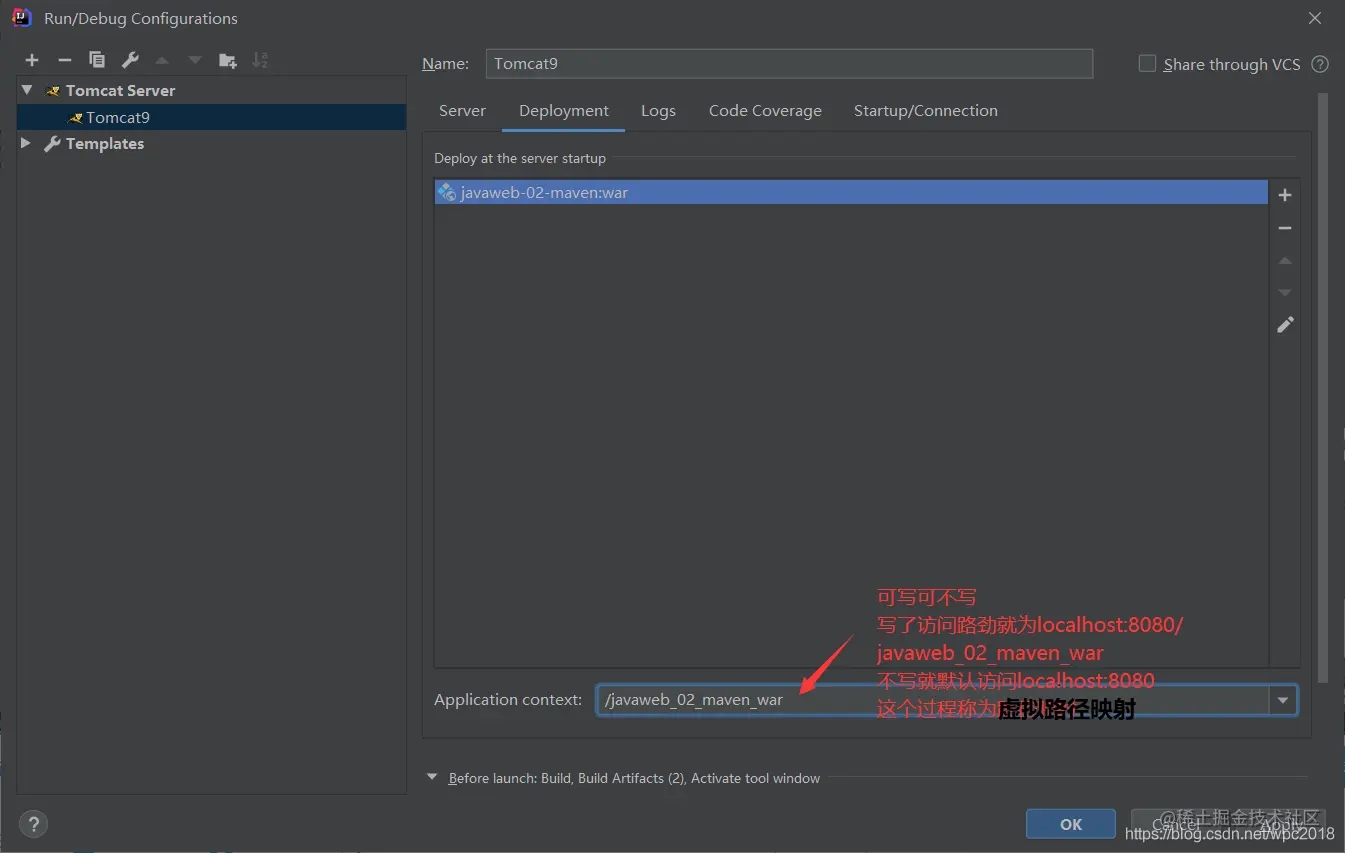Copy the selected configuration

coord(97,61)
